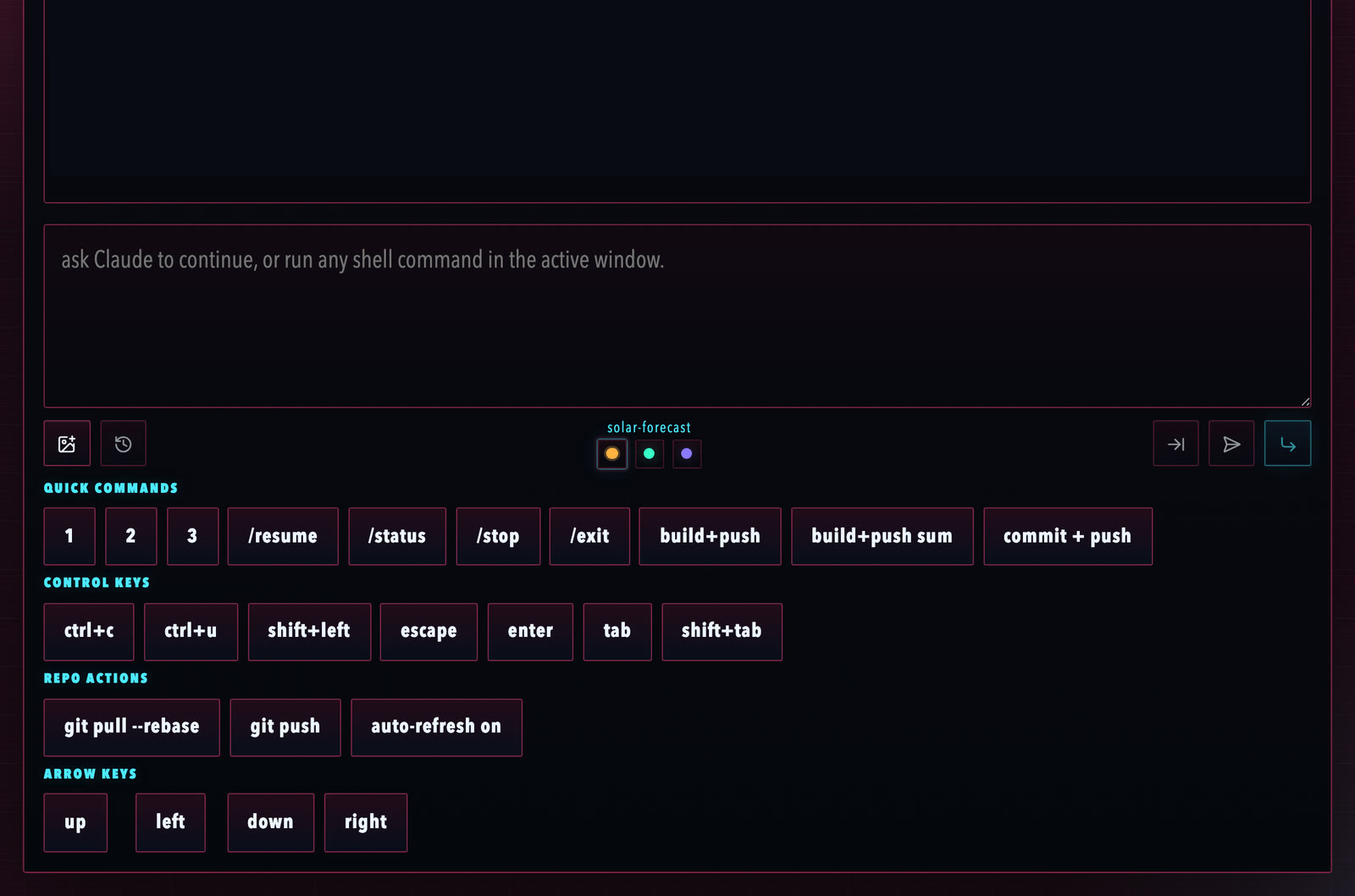The height and width of the screenshot is (896, 1355).
Task: Click the tab-forward arrow icon button
Action: (x=1175, y=443)
